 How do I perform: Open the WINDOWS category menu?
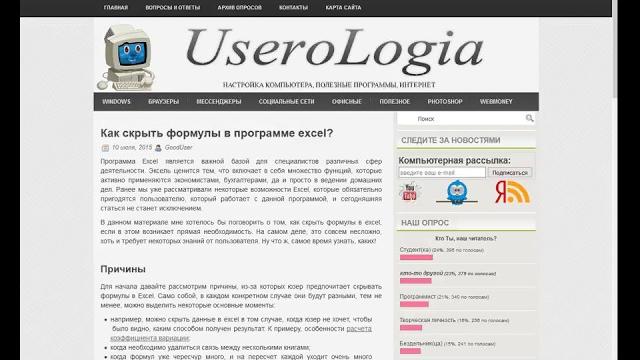[116, 102]
